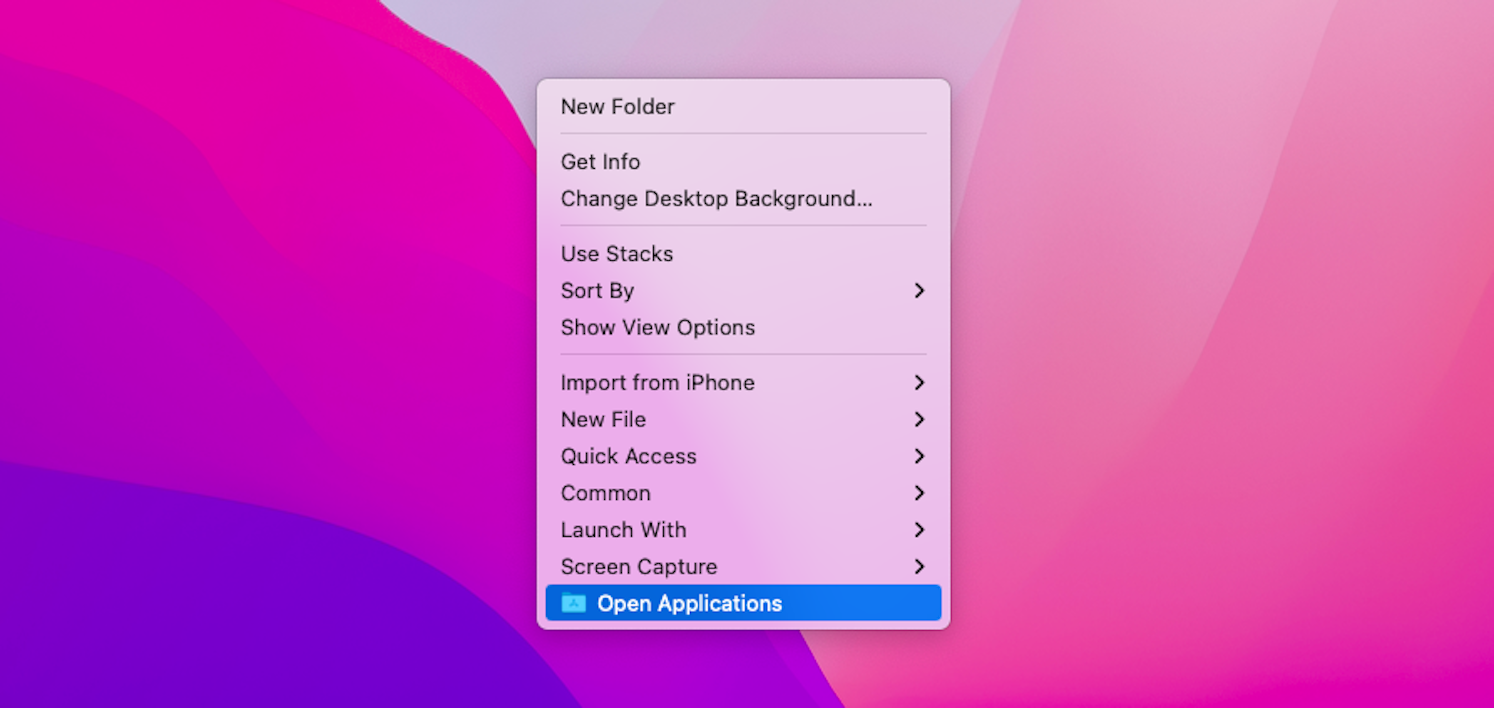Enable Use Stacks on the desktop
The image size is (1494, 708).
tap(616, 254)
